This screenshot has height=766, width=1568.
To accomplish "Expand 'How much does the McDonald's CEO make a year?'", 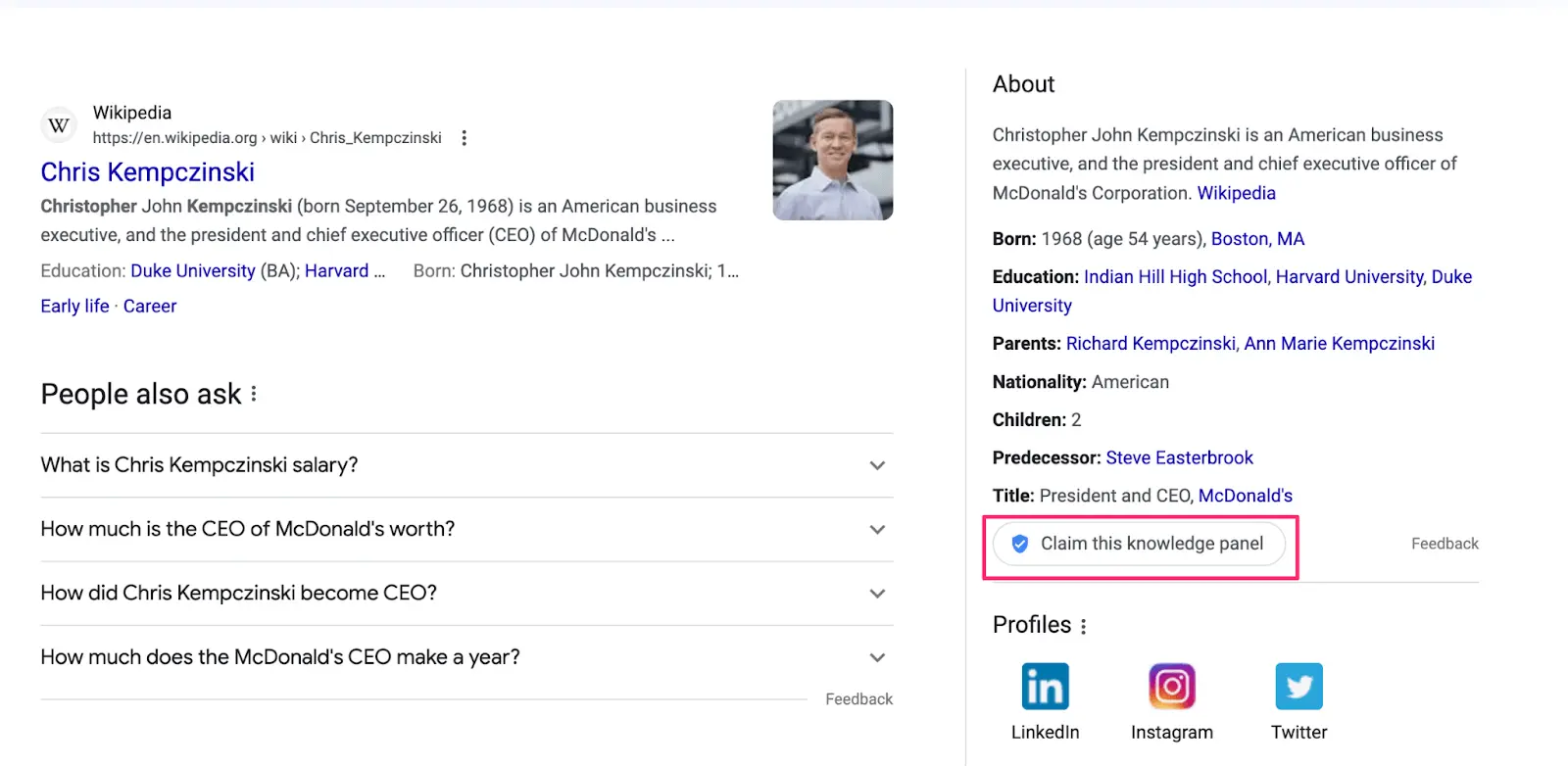I will 466,657.
